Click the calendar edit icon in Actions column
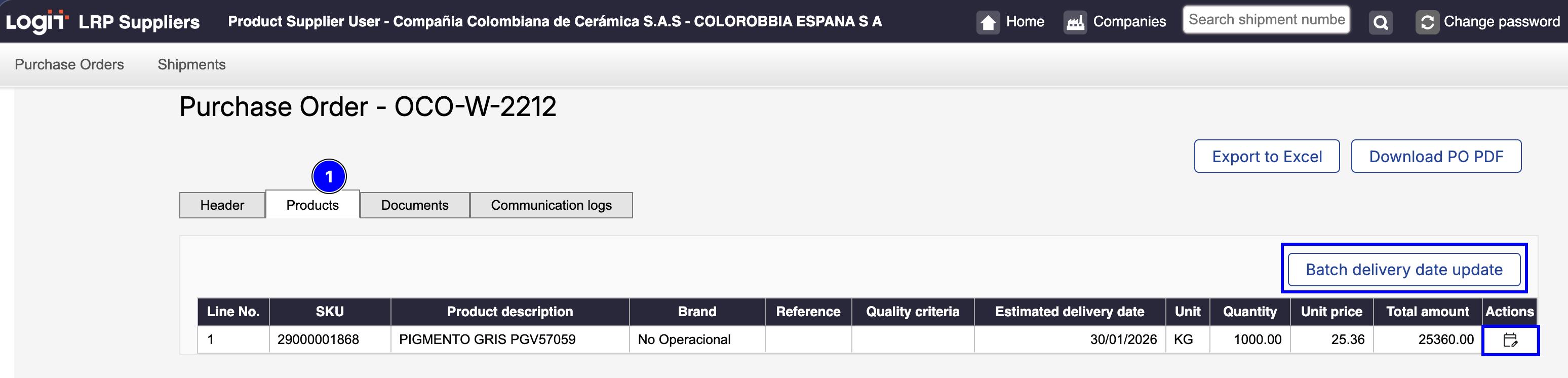This screenshot has width=1568, height=378. [1510, 341]
